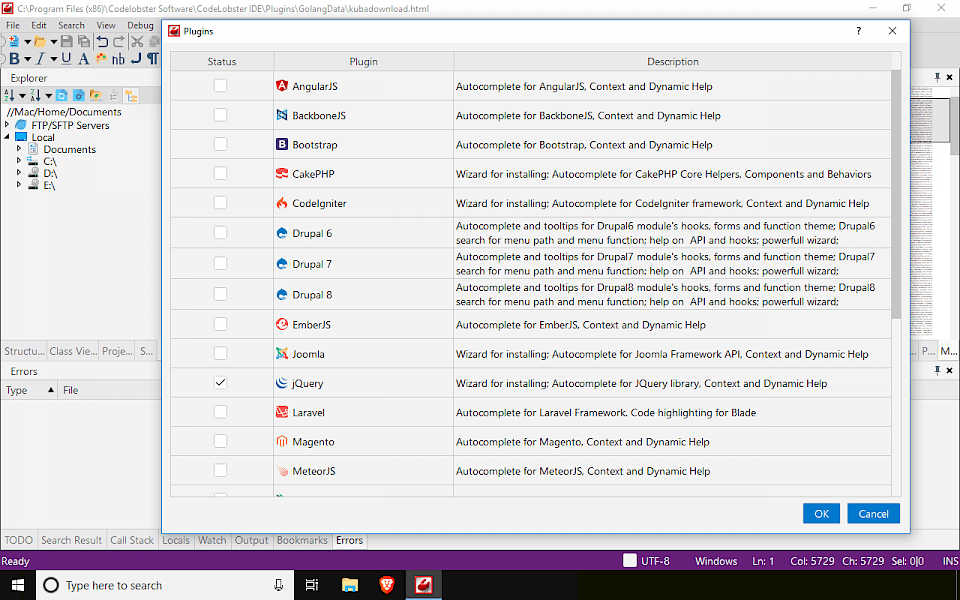Viewport: 960px width, 600px height.
Task: Insert non-breaking space with nb icon
Action: [x=118, y=59]
